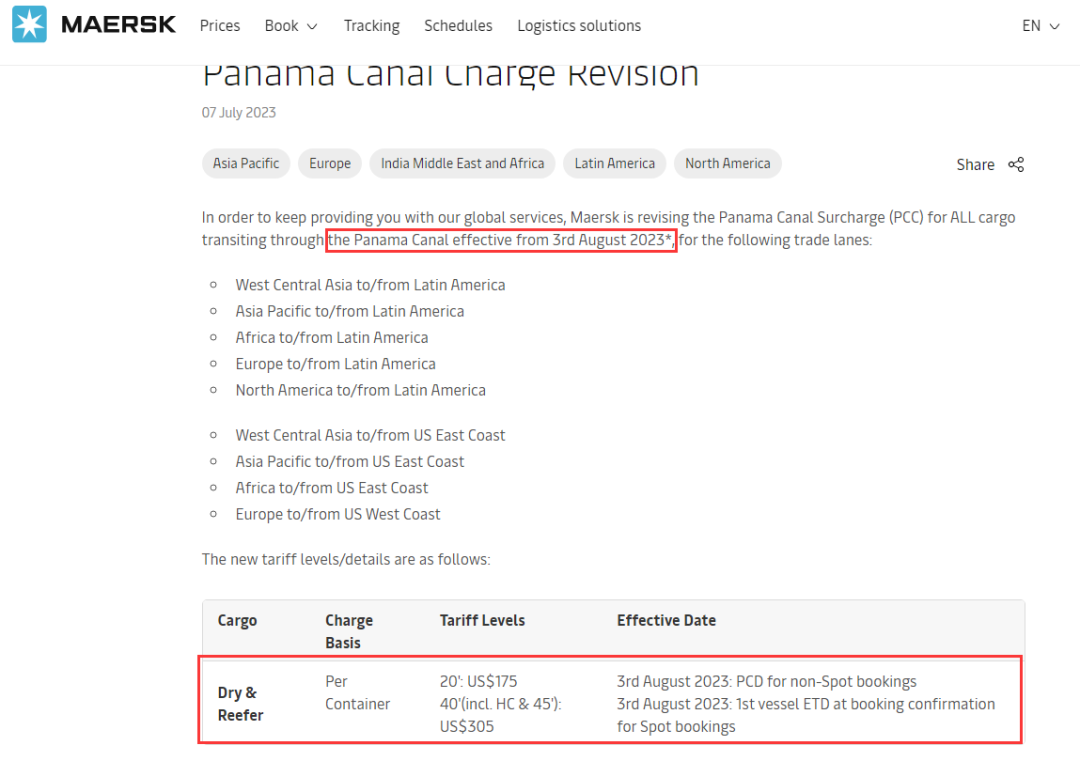The width and height of the screenshot is (1080, 761).
Task: Click the North America tag
Action: point(727,164)
